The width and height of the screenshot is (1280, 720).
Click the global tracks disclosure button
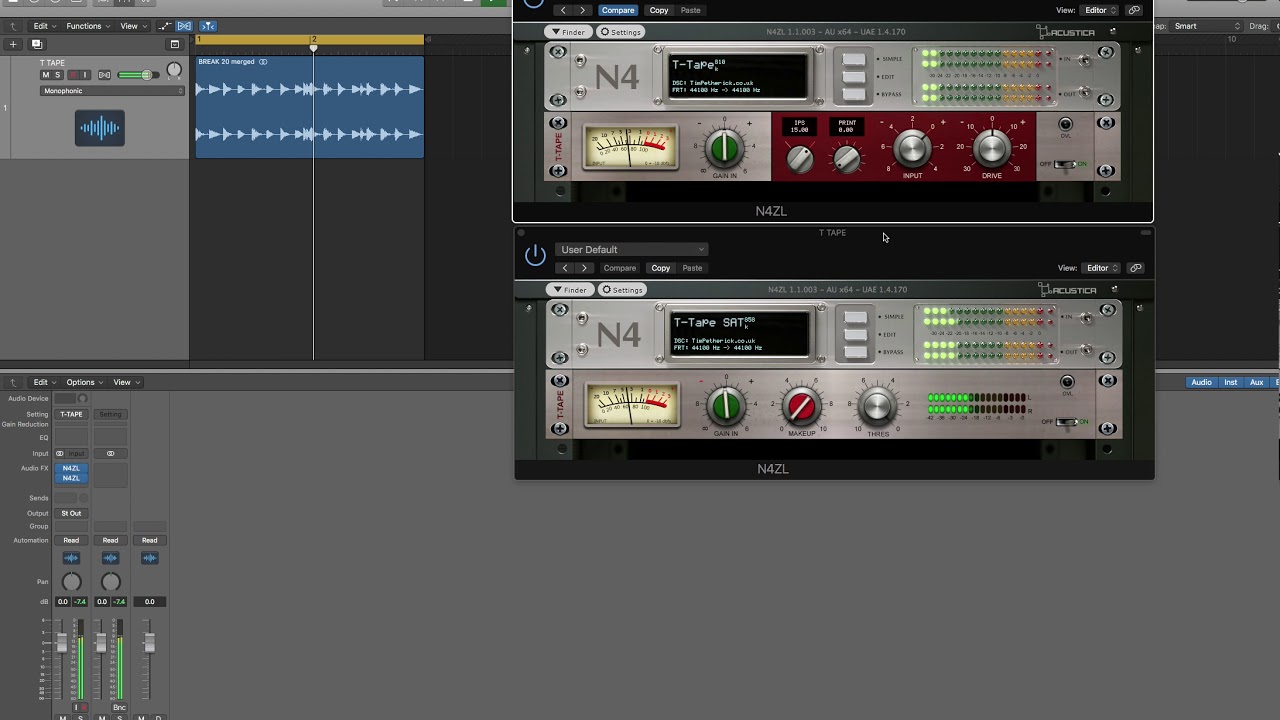[x=175, y=44]
